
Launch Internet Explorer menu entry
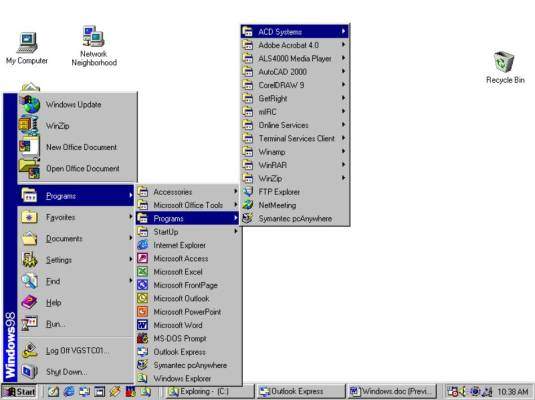(x=188, y=245)
